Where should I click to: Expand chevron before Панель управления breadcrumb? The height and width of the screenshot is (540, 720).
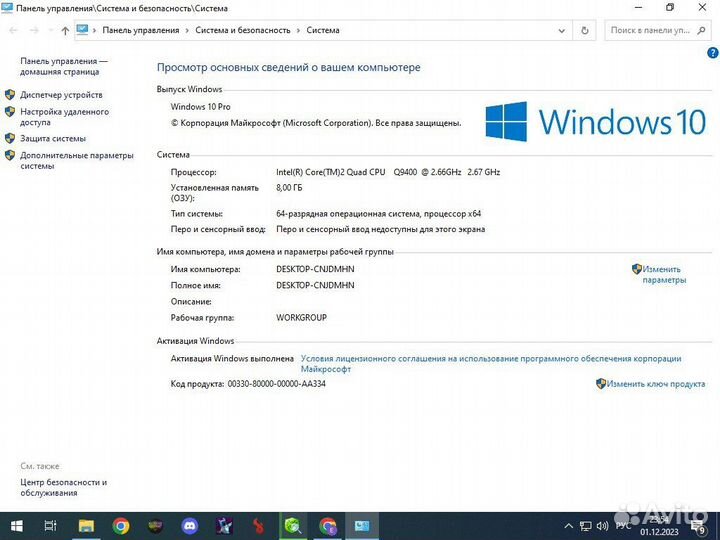point(95,31)
